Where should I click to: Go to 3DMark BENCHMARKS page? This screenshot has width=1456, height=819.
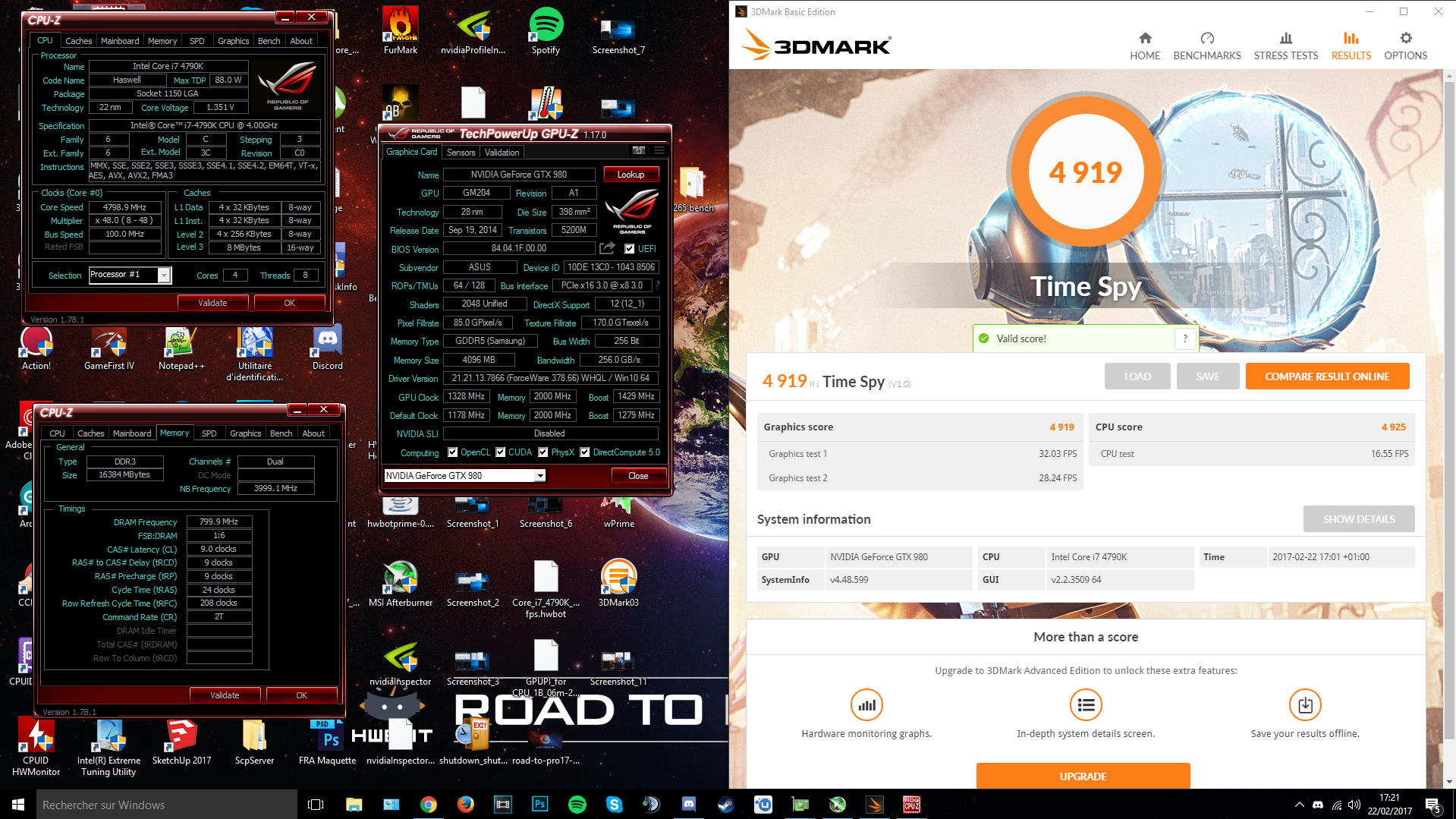click(1206, 46)
